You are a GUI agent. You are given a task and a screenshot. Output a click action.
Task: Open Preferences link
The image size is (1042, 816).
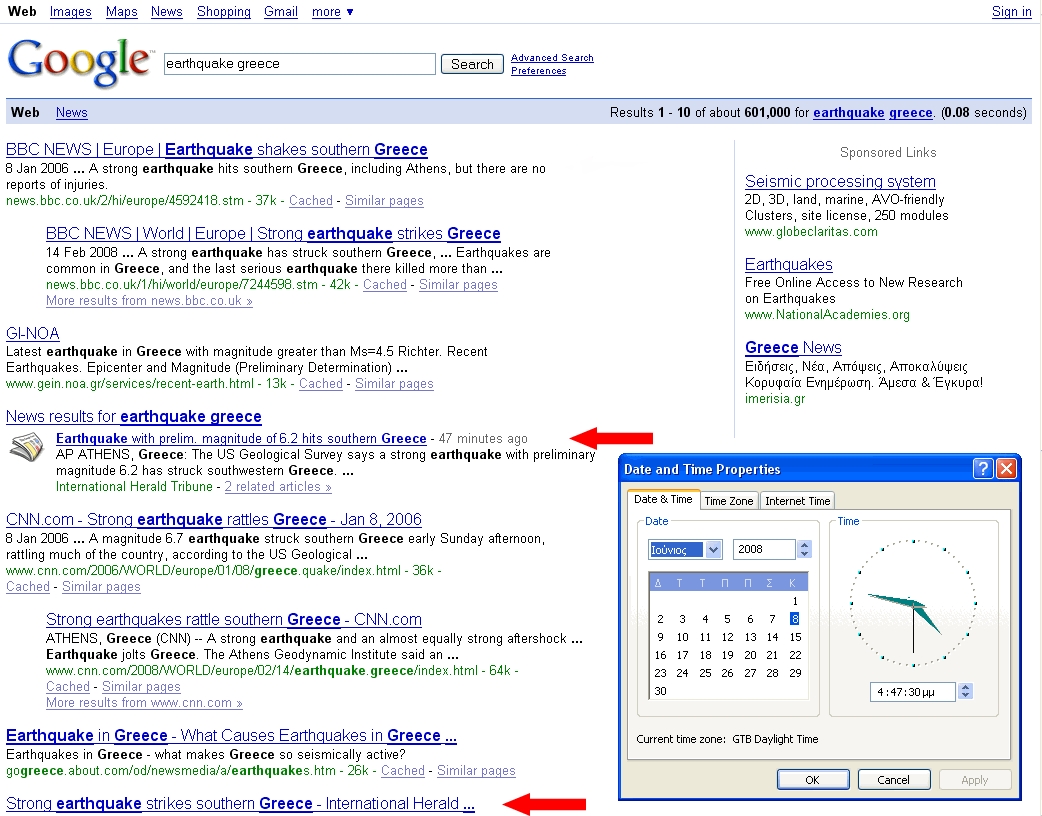pyautogui.click(x=538, y=71)
